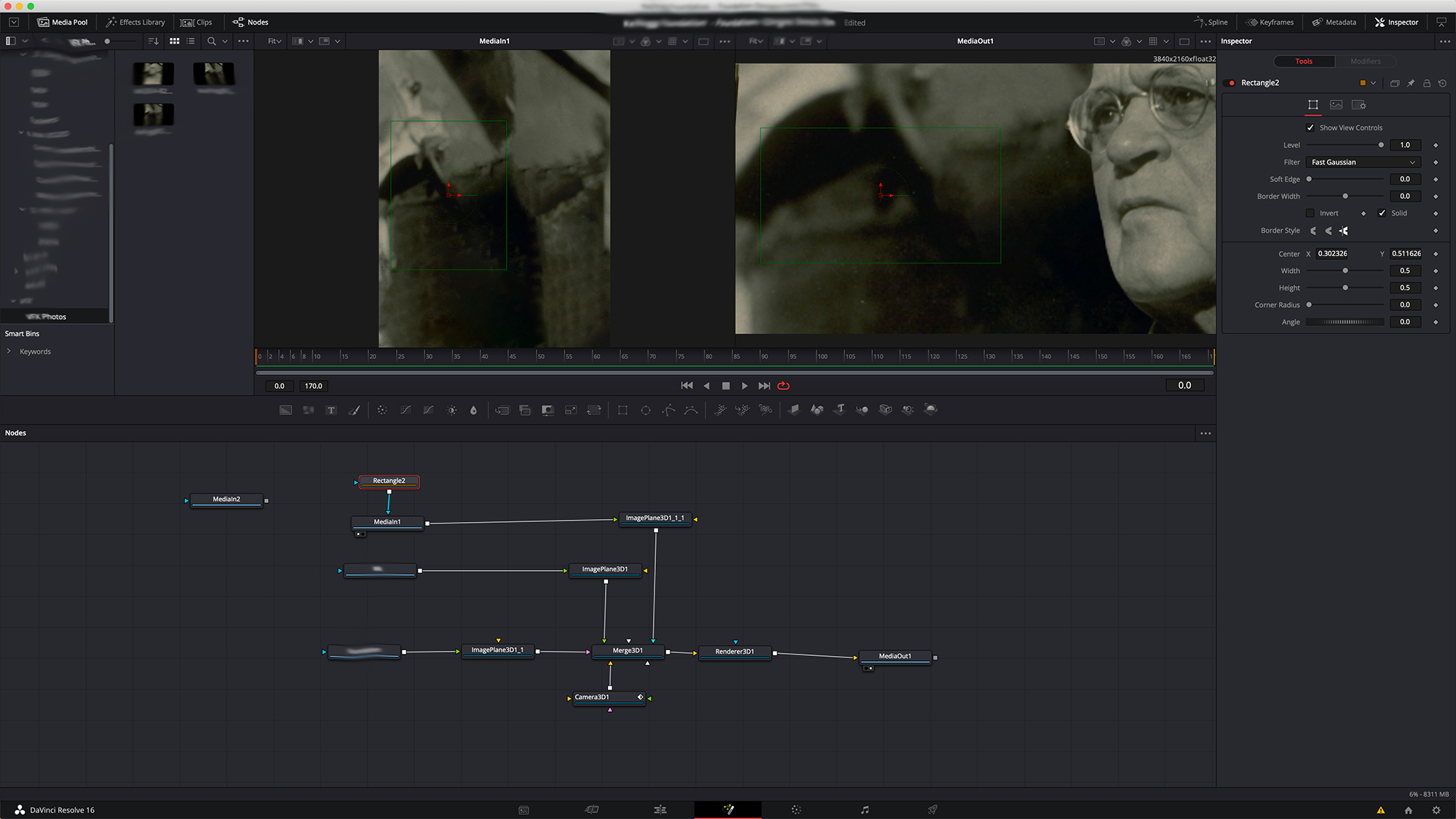Toggle keyframe diamond for Center
Screen dimensions: 1456x819
[x=1436, y=254]
